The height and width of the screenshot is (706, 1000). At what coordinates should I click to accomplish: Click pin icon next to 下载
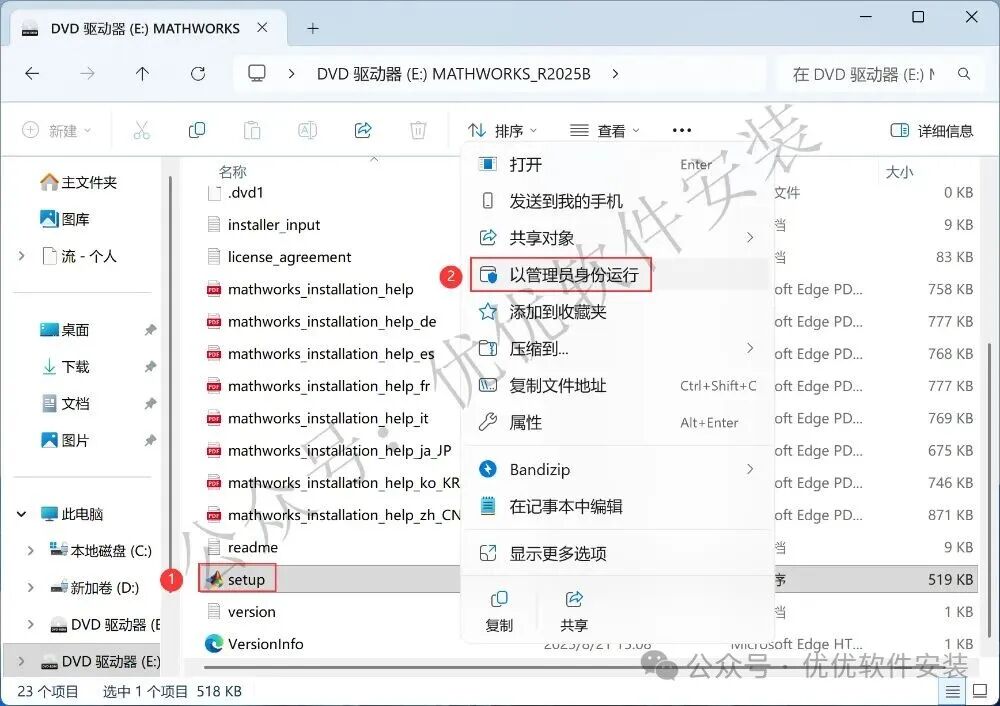150,367
